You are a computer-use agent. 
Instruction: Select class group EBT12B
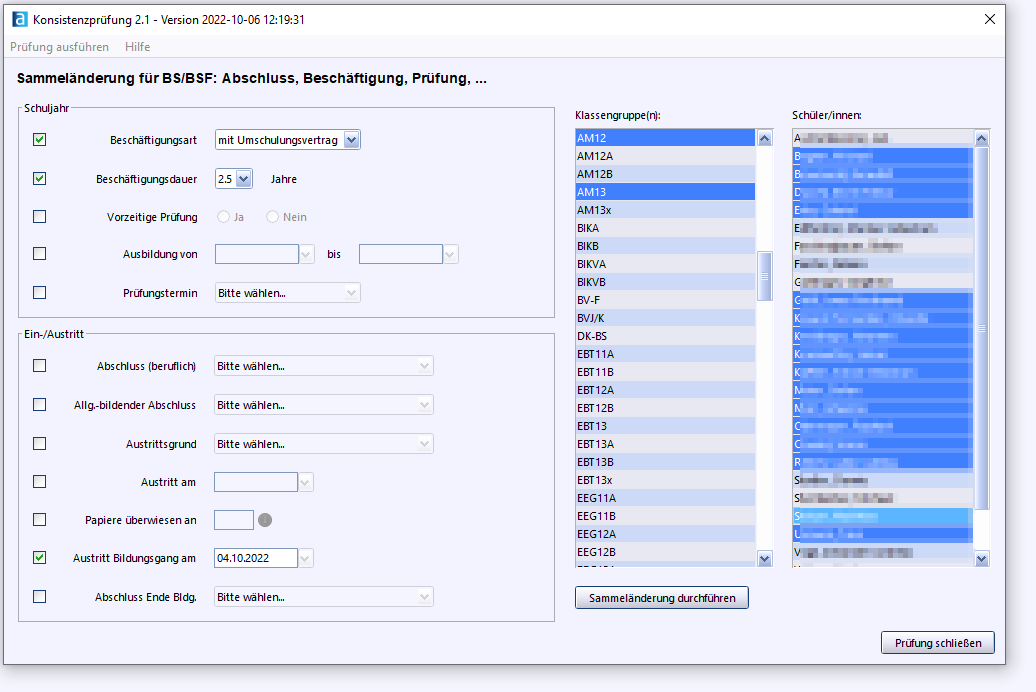point(665,408)
